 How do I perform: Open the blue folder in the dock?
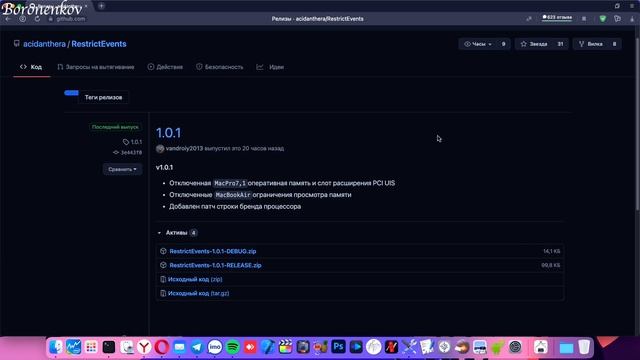566,348
